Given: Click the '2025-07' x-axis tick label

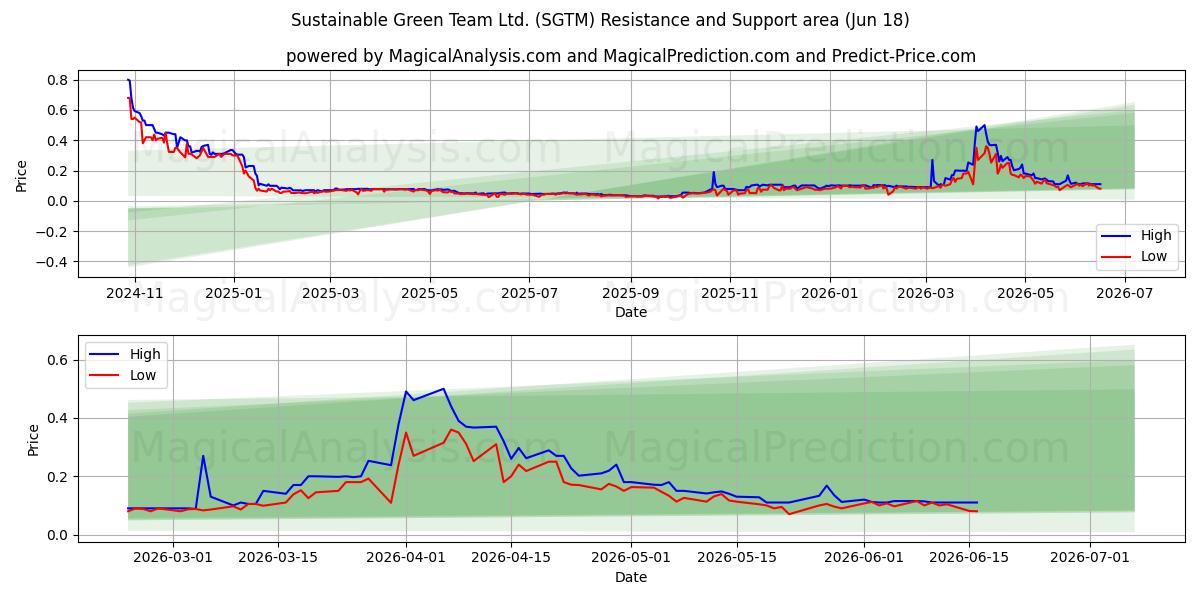Looking at the screenshot, I should 530,293.
